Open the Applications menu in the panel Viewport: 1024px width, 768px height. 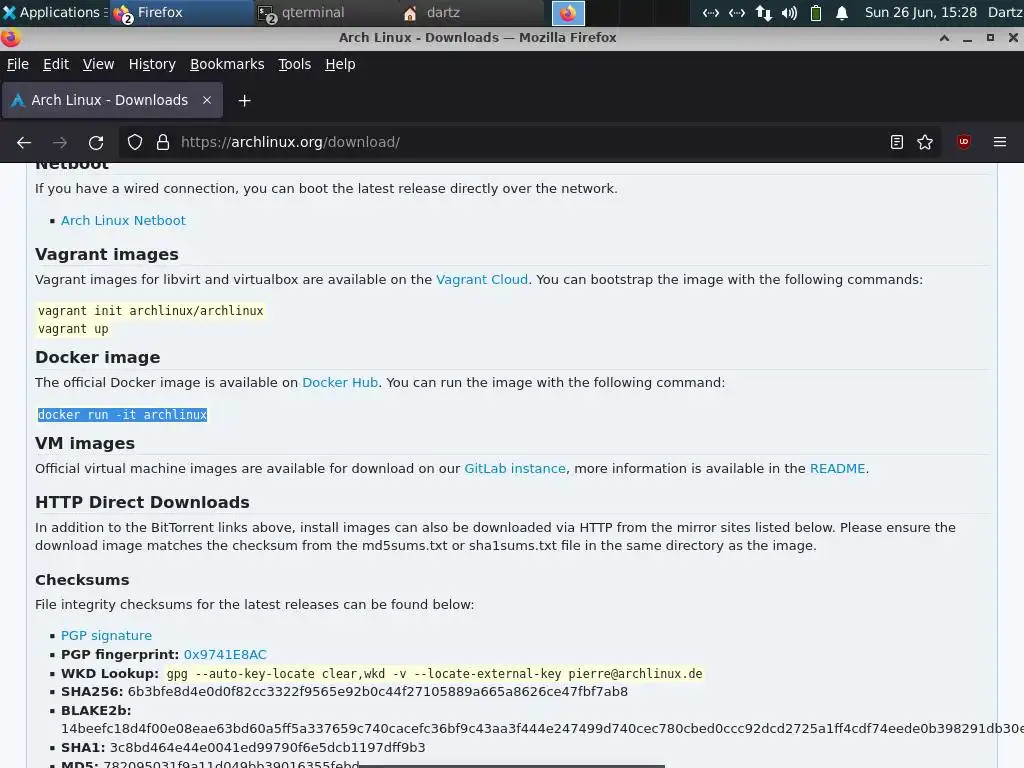click(53, 12)
